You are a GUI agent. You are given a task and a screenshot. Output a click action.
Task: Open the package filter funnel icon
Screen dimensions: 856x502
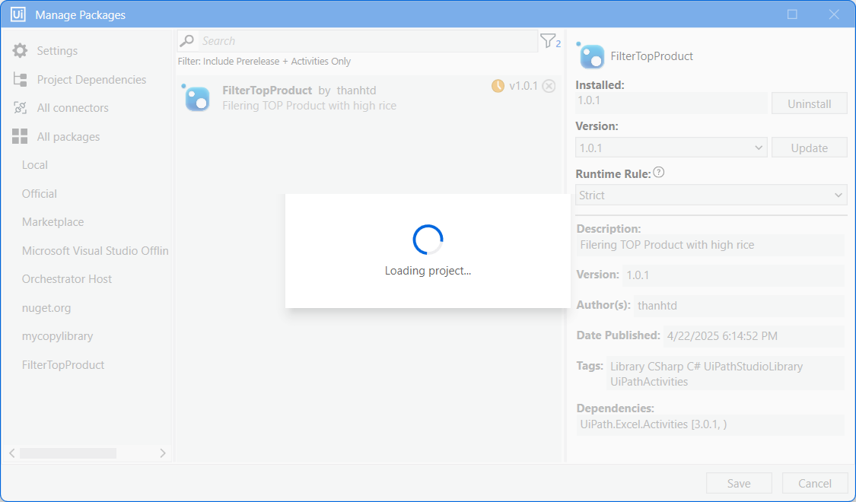(550, 41)
